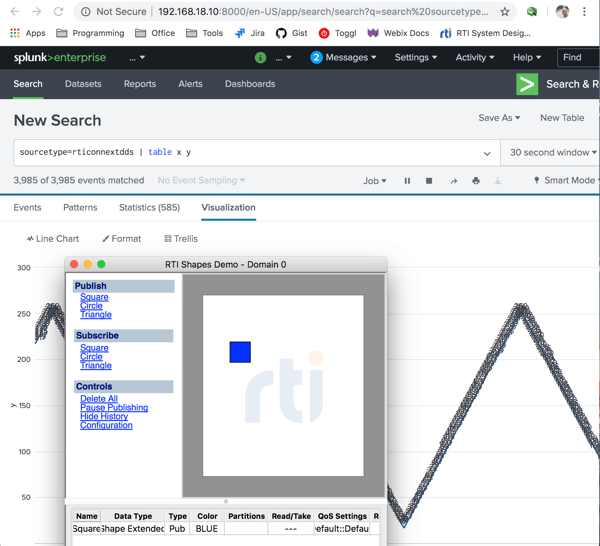Click Publish Circle link in Shapes Demo
Image resolution: width=600 pixels, height=546 pixels.
tap(91, 306)
